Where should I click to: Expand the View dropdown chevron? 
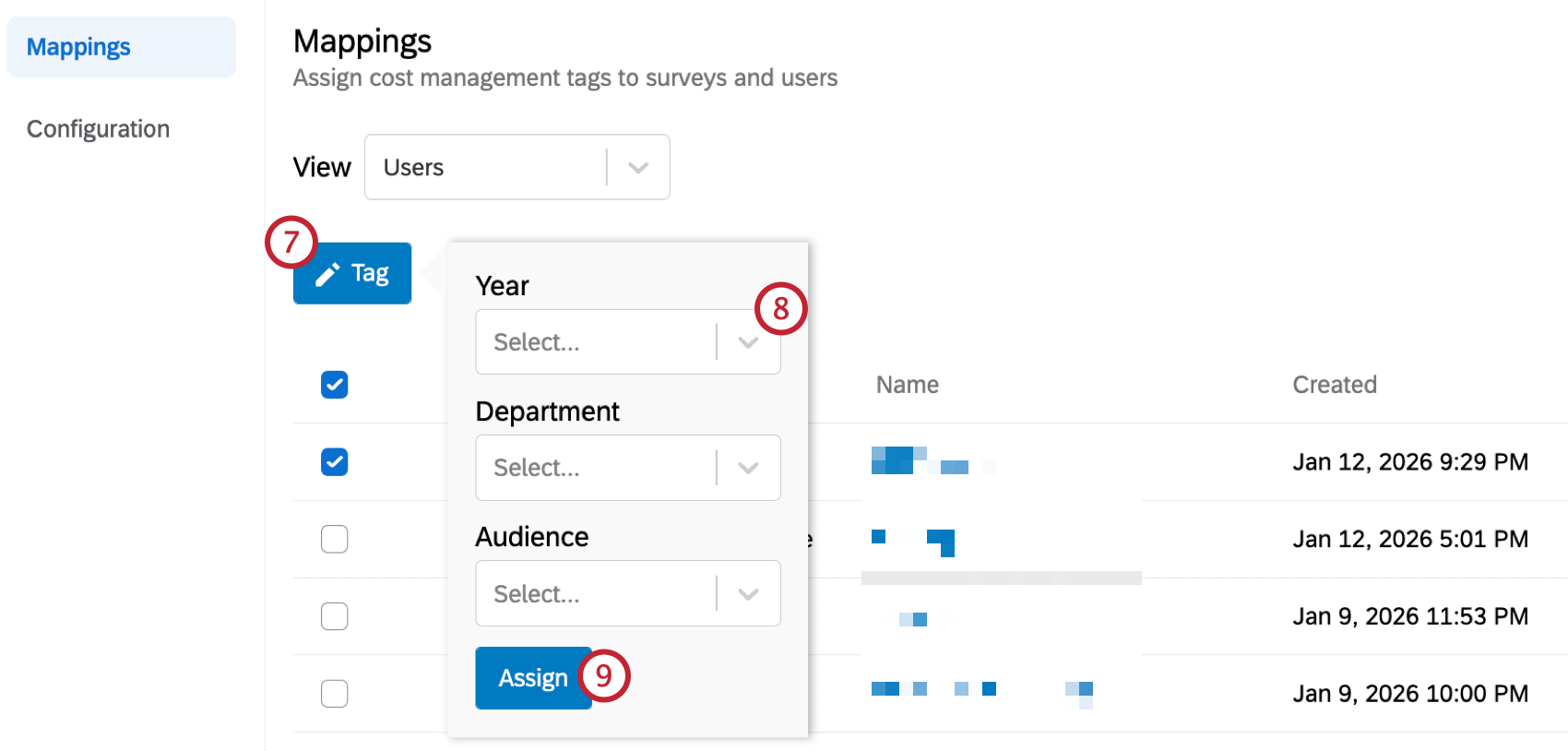pyautogui.click(x=638, y=168)
